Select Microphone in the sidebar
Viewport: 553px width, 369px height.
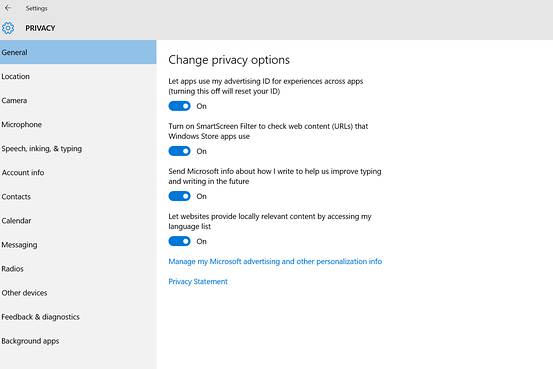tap(78, 125)
